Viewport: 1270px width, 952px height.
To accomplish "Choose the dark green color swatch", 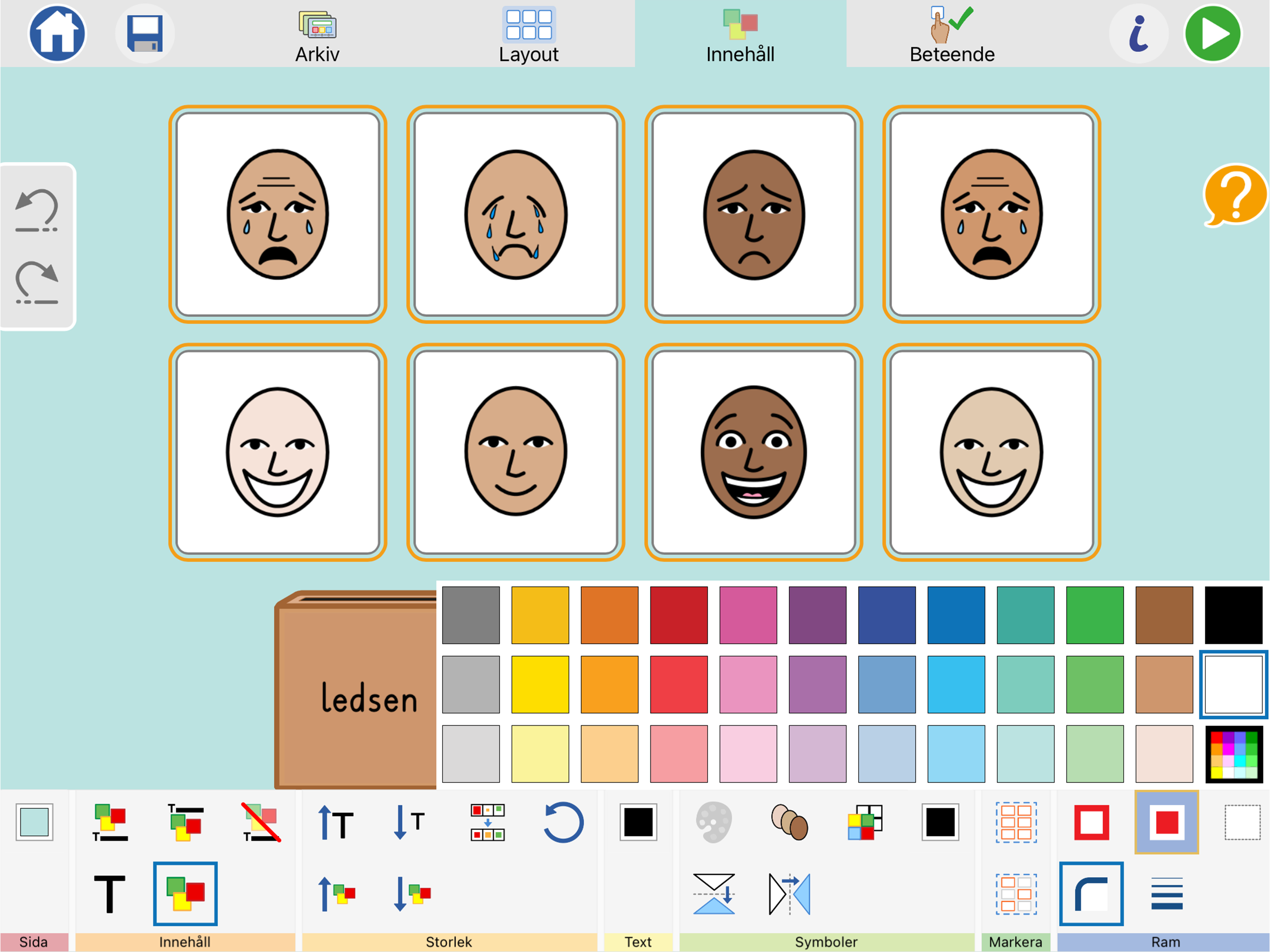I will 1095,615.
